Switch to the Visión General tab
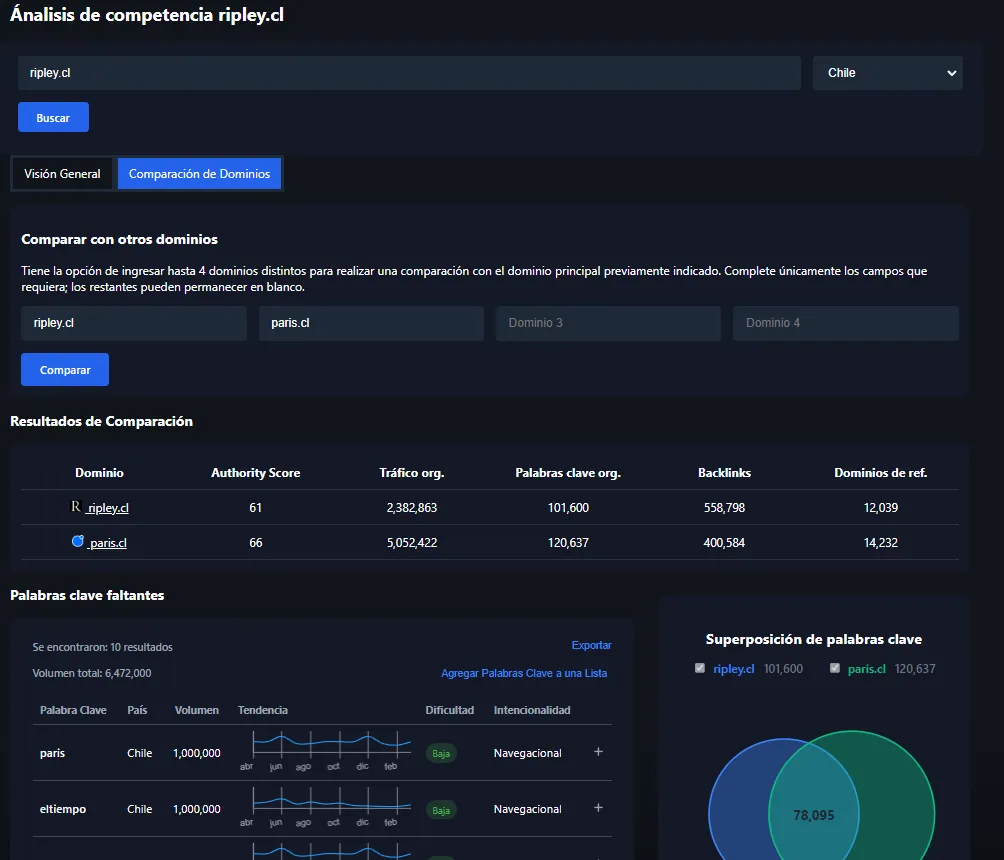This screenshot has width=1004, height=860. pyautogui.click(x=63, y=174)
